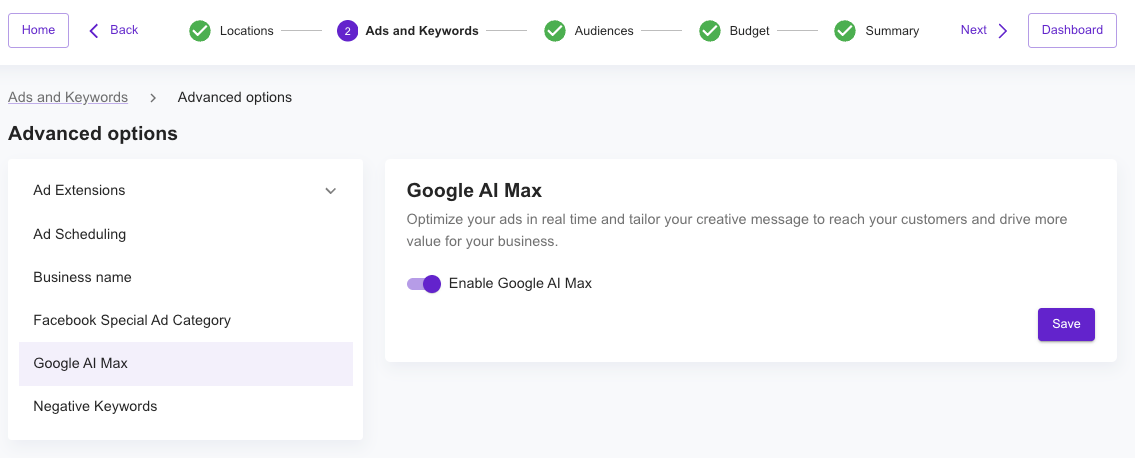The height and width of the screenshot is (458, 1135).
Task: Click the Google AI Max panel heading
Action: (474, 190)
